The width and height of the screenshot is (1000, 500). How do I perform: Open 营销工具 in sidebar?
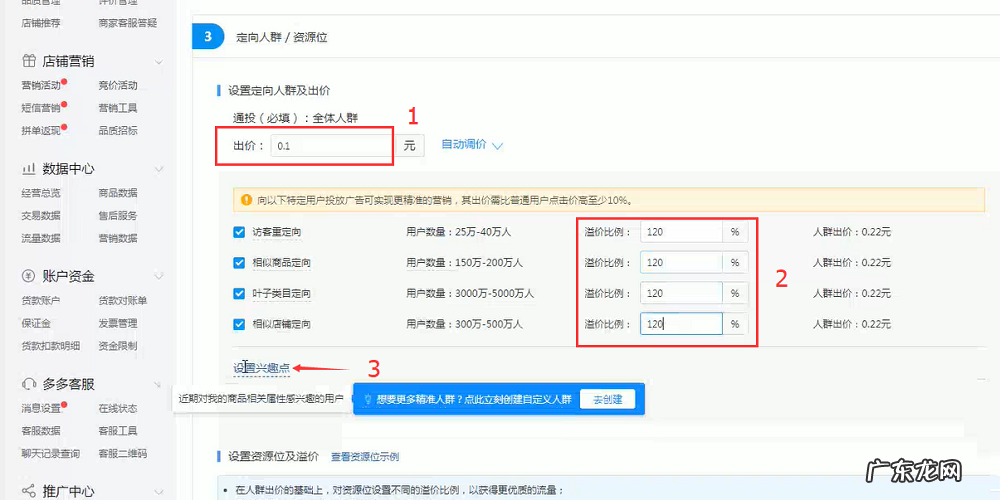click(x=118, y=108)
